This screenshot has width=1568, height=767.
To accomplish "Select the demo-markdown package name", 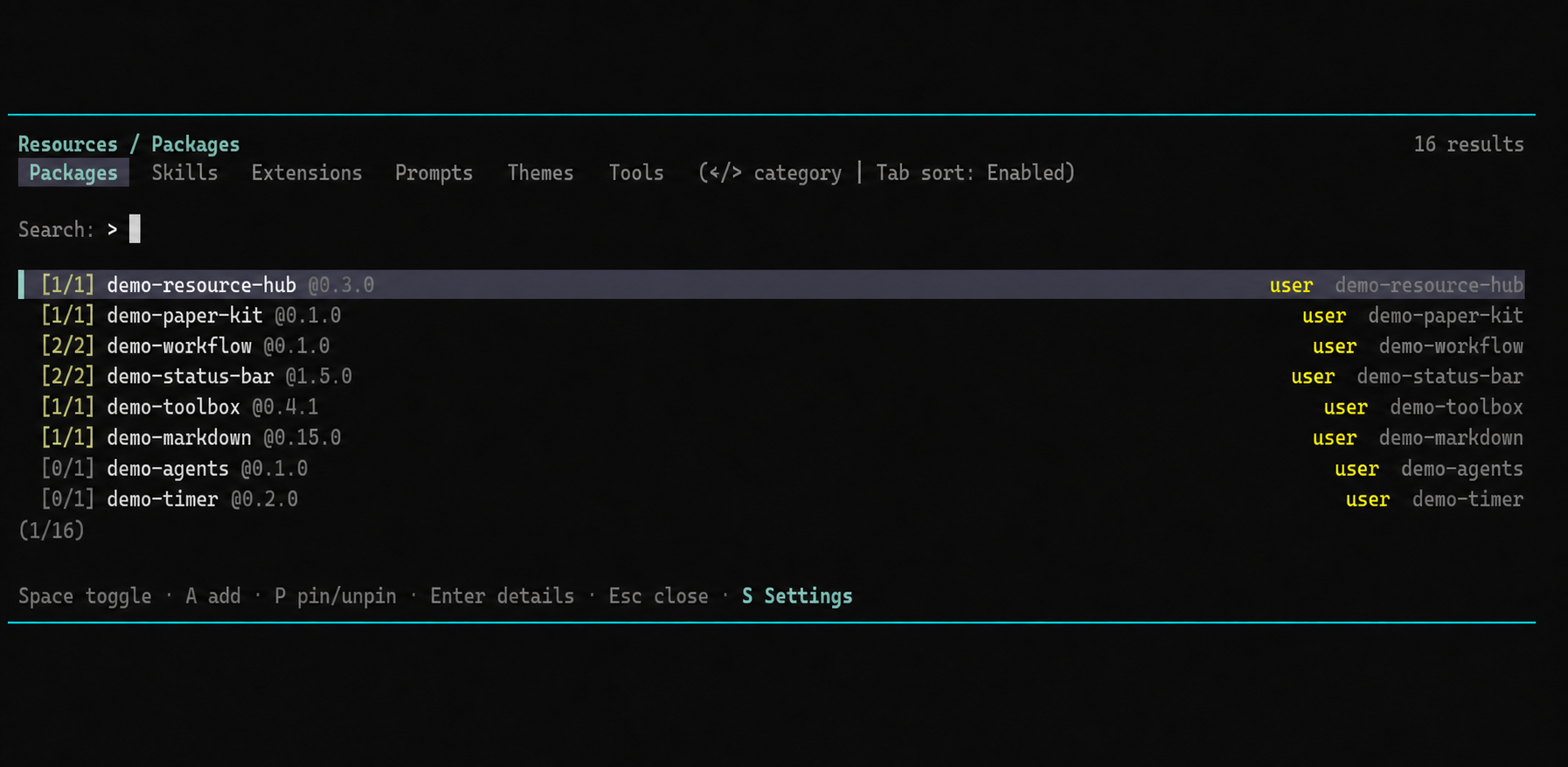I will (179, 437).
